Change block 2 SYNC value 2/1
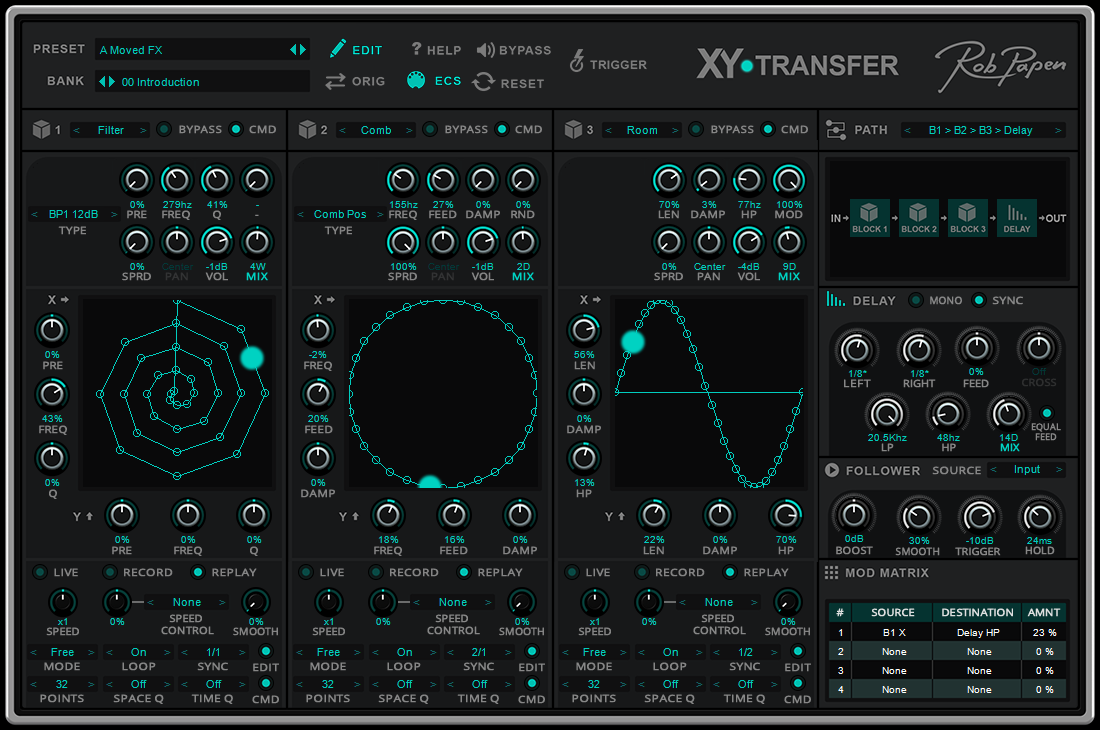Viewport: 1100px width, 730px height. (x=479, y=652)
